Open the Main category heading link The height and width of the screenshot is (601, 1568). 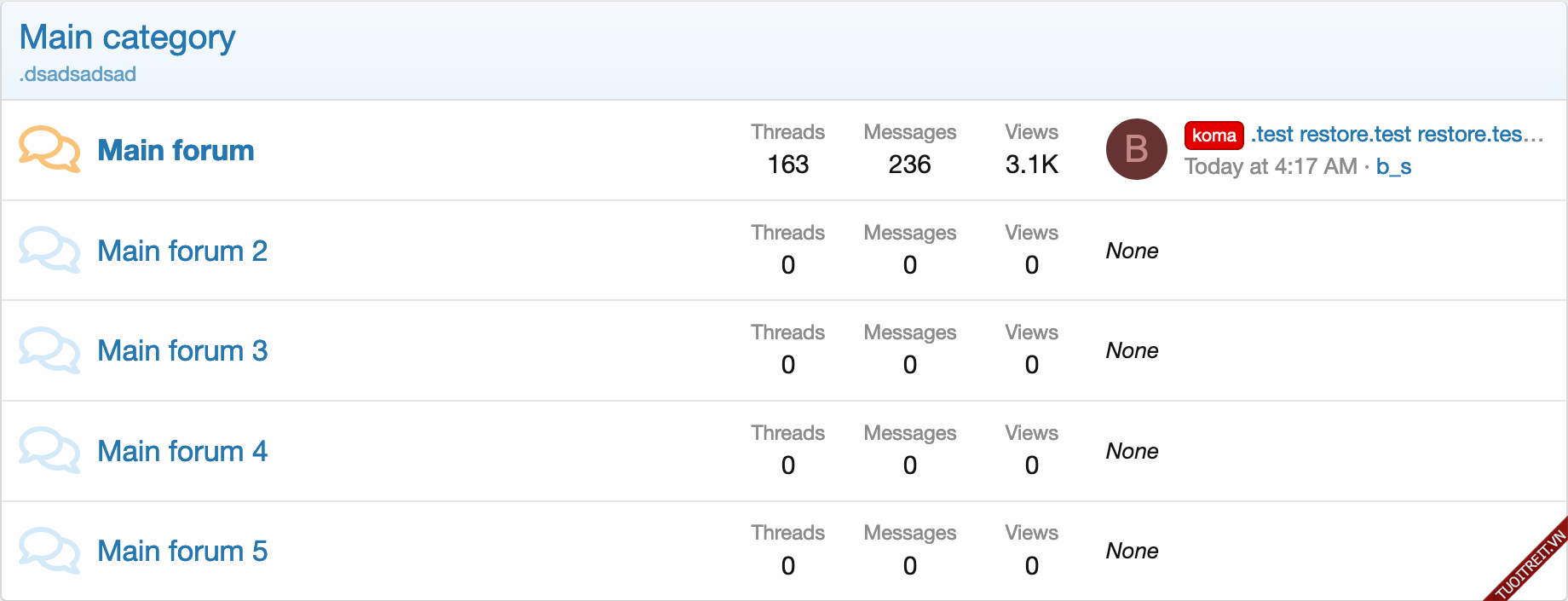point(127,38)
